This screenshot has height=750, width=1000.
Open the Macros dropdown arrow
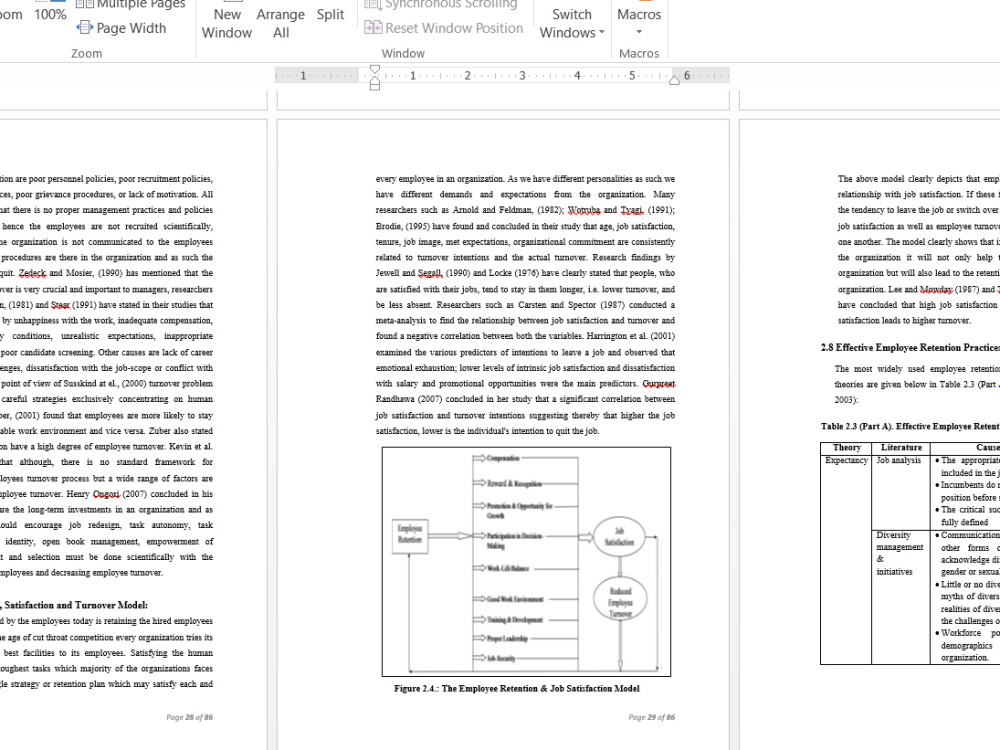tap(639, 32)
